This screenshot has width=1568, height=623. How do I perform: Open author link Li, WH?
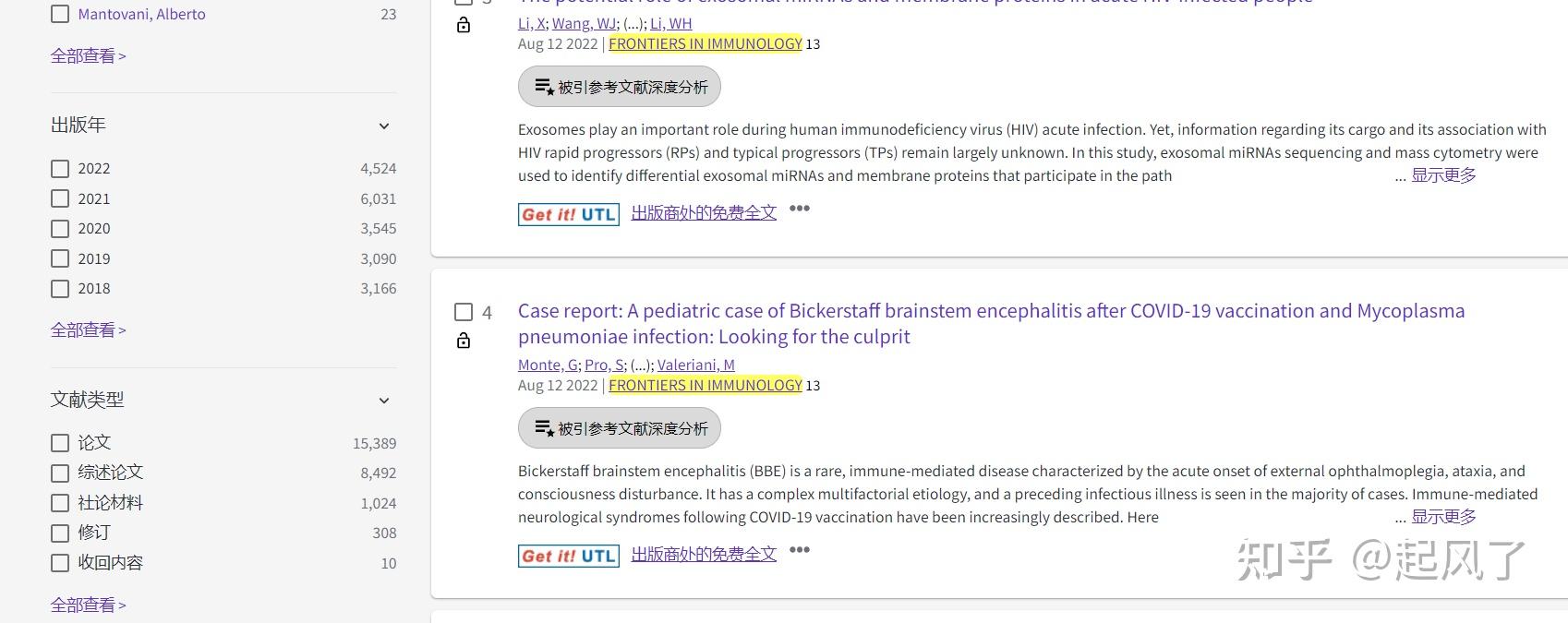tap(670, 23)
